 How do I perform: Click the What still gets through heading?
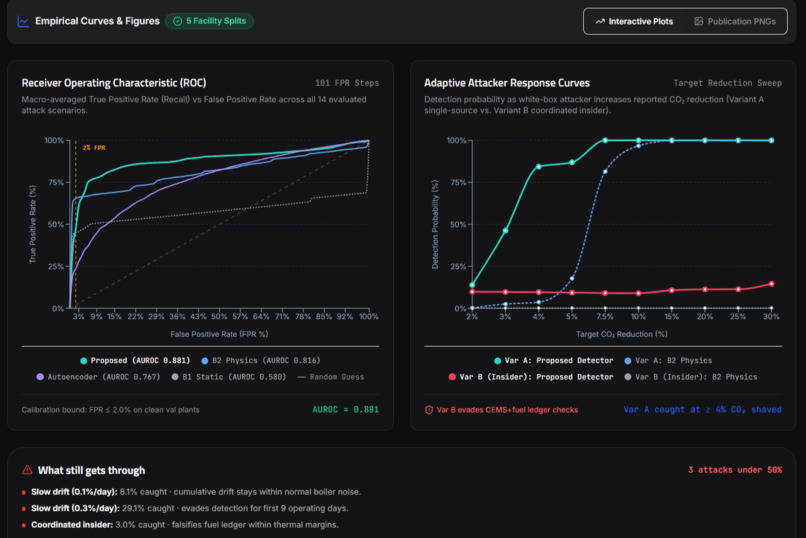pos(91,470)
